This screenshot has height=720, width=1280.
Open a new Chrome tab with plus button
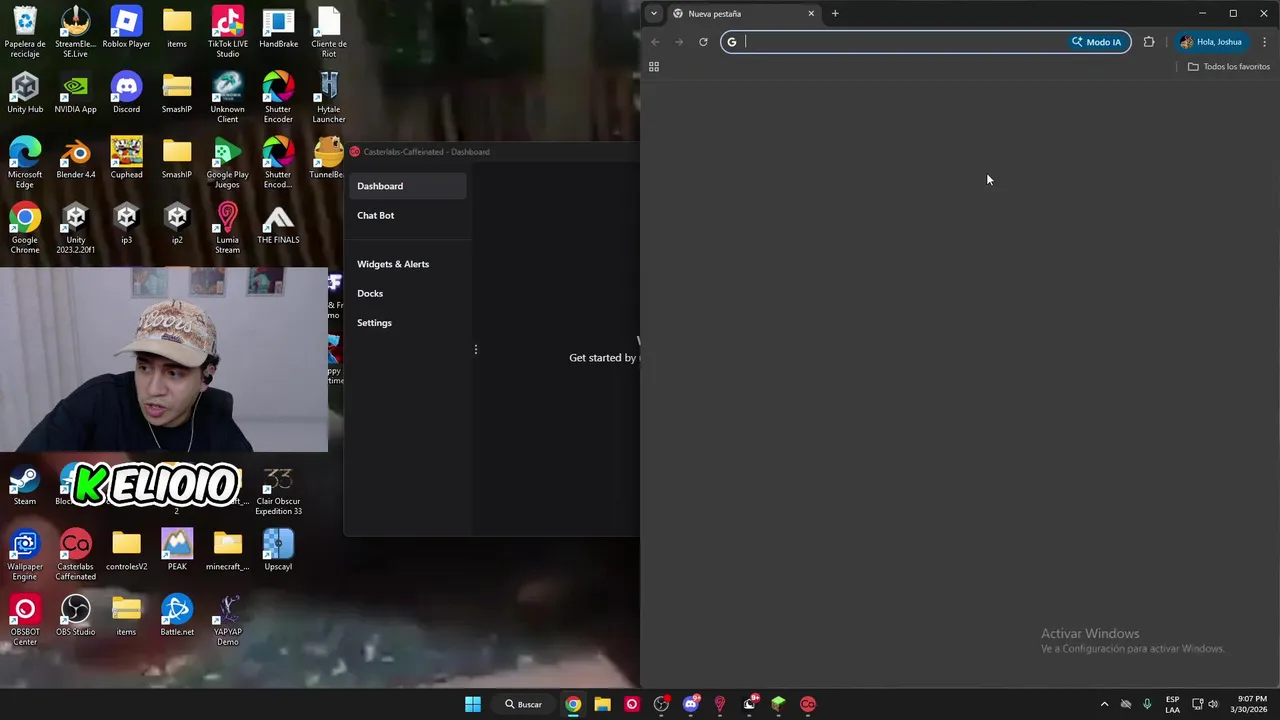[835, 14]
